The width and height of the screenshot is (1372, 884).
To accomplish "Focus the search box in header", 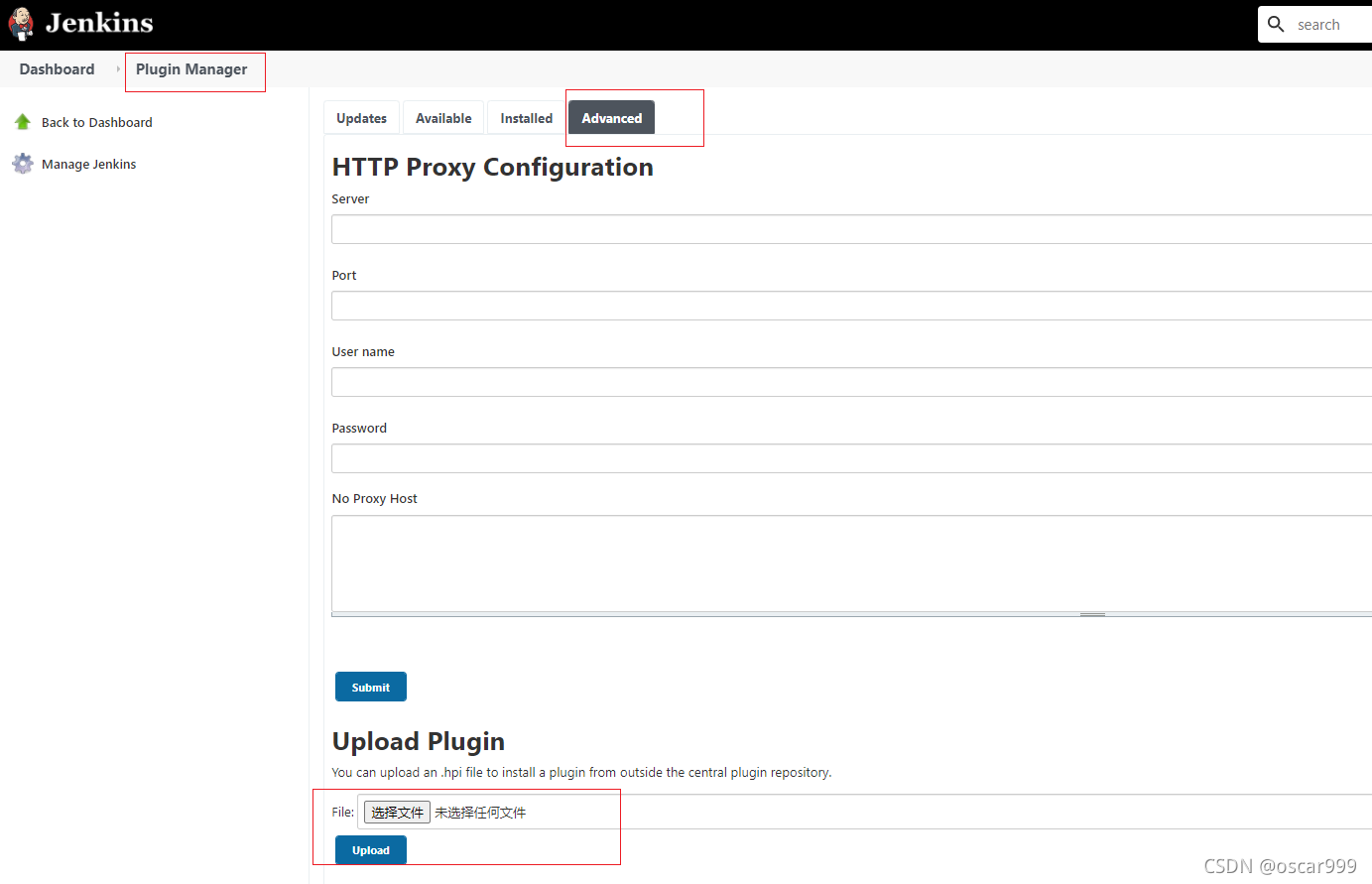I will tap(1315, 25).
